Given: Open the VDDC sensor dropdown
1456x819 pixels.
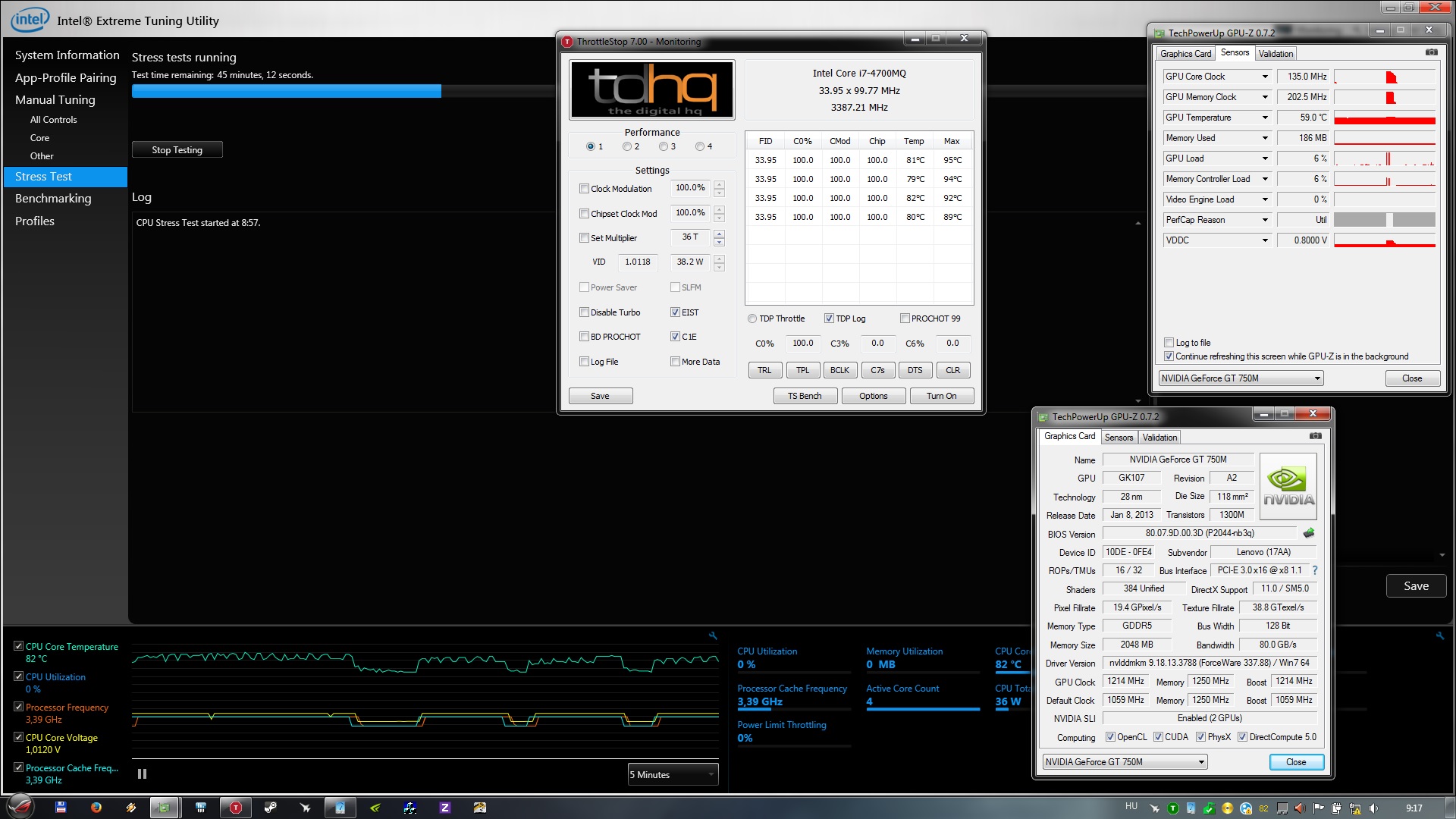Looking at the screenshot, I should 1265,240.
